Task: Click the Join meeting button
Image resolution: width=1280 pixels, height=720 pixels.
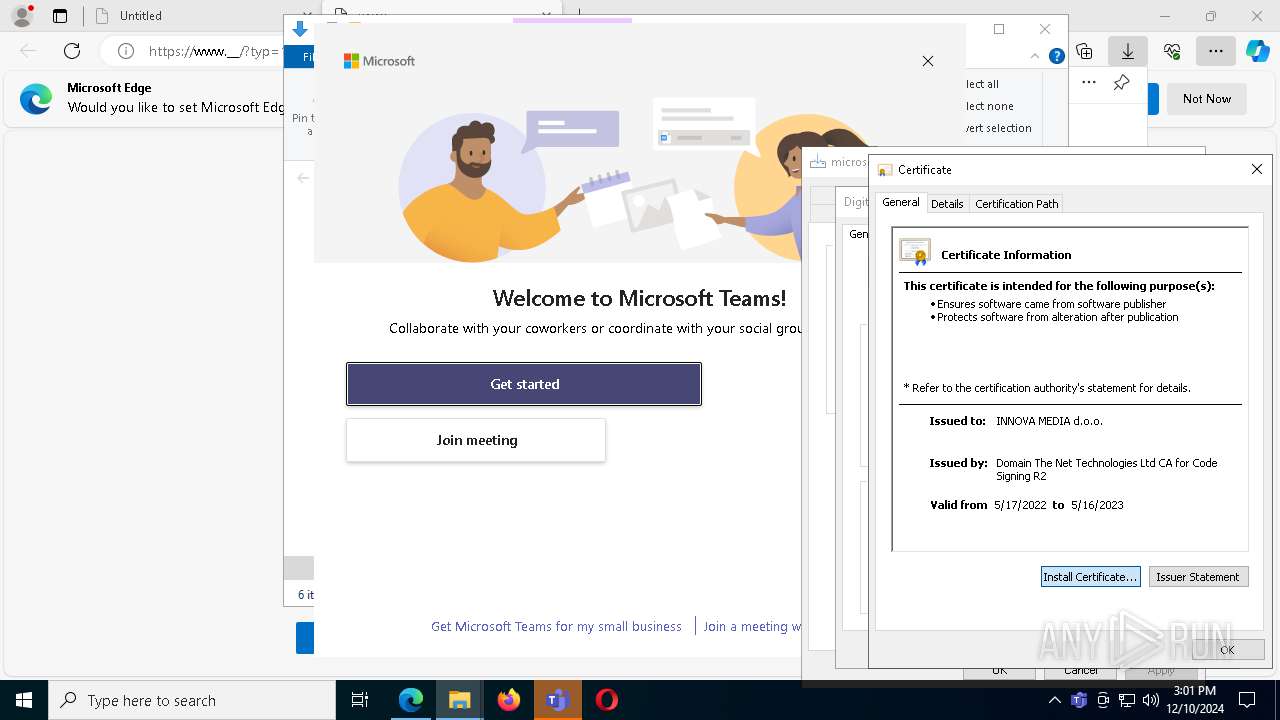Action: coord(476,440)
